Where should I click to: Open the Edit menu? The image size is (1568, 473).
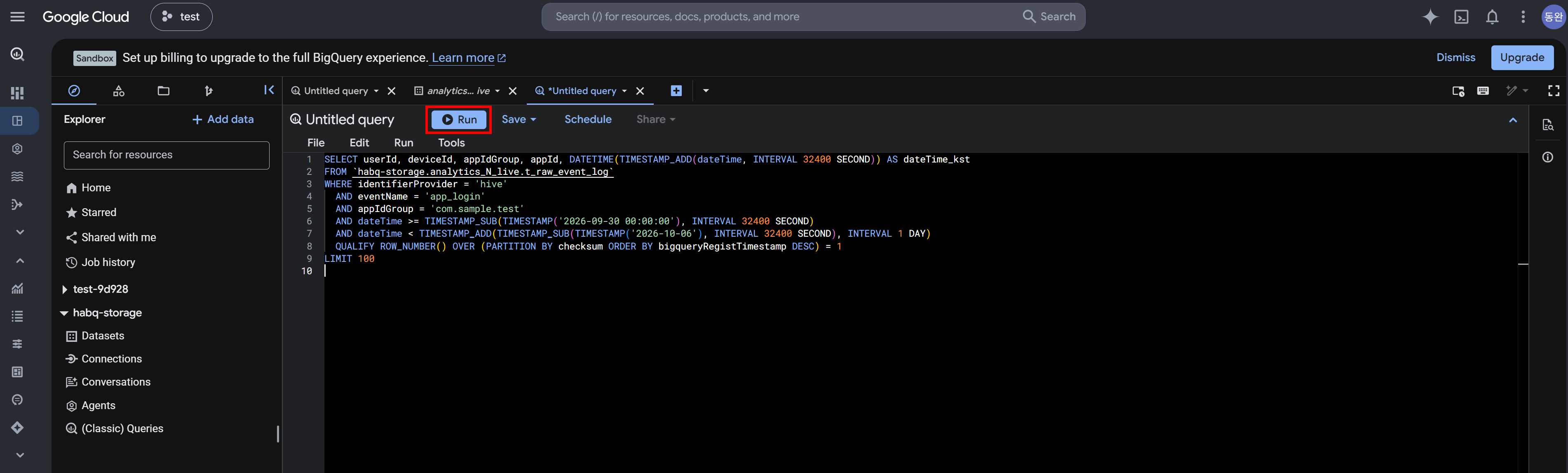[359, 142]
